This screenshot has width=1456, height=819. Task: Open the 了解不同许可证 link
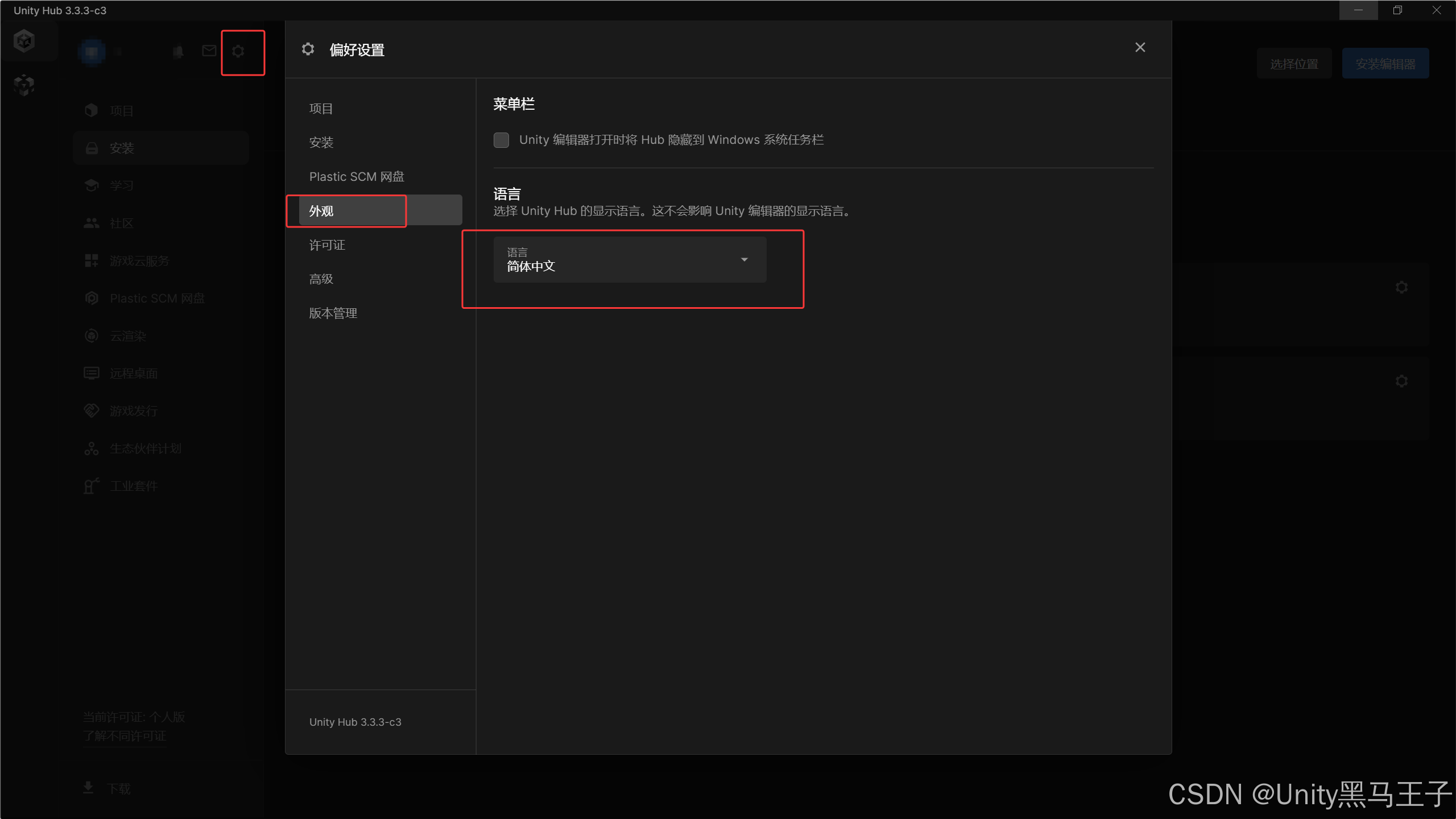click(125, 736)
